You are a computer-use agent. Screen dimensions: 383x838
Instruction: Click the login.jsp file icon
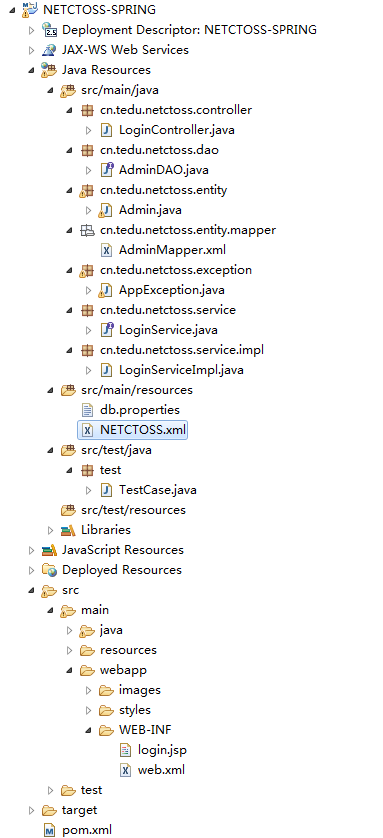coord(126,750)
